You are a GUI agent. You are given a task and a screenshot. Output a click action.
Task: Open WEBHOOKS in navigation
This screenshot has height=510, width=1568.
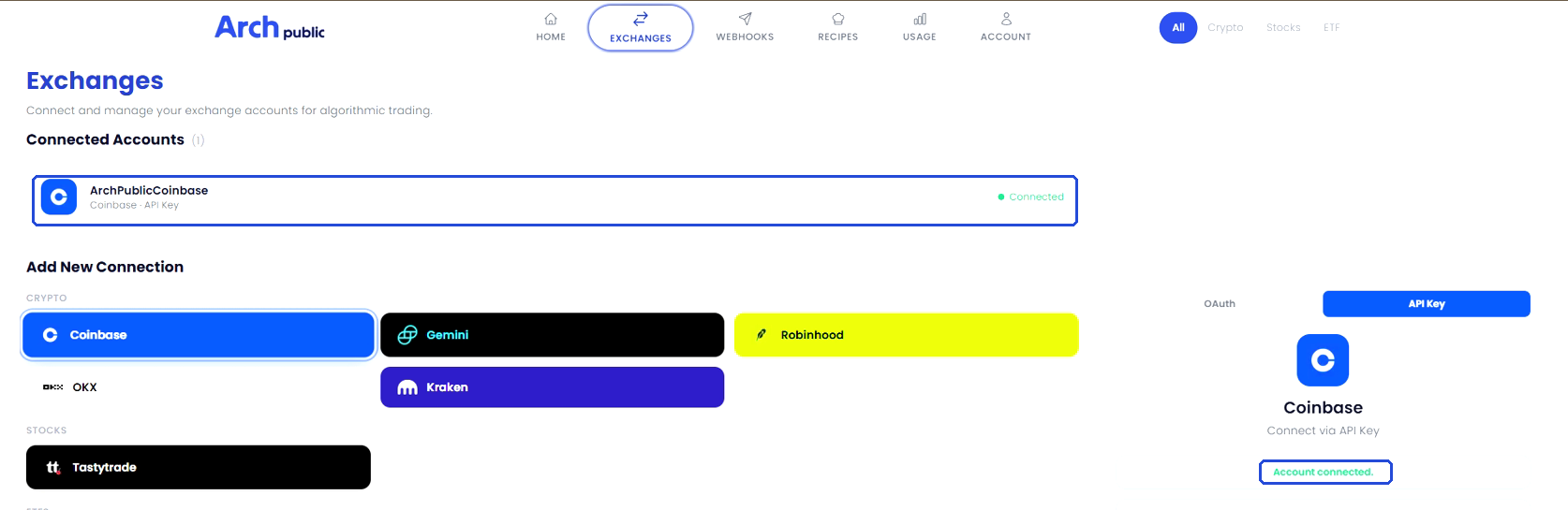[745, 37]
